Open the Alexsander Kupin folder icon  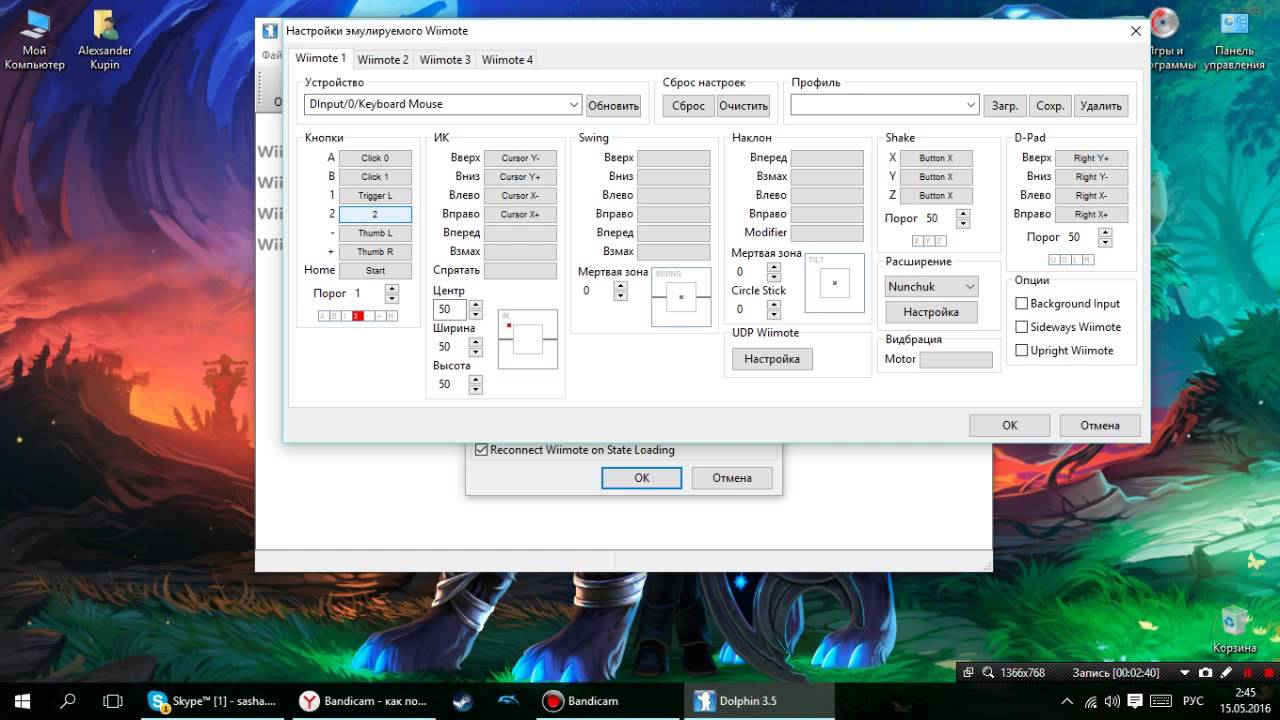click(x=105, y=40)
